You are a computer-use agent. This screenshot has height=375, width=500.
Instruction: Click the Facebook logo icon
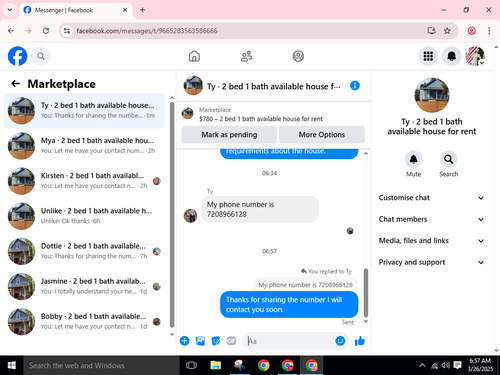click(17, 56)
